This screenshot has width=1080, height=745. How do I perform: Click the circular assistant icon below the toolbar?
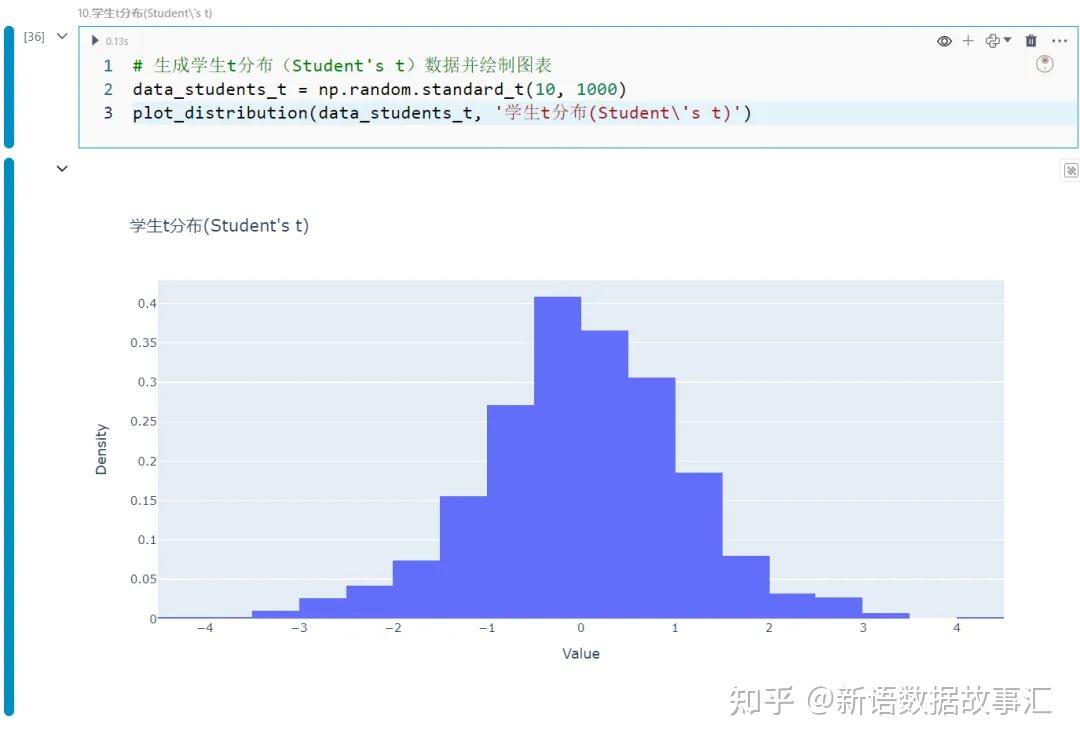(x=1044, y=63)
